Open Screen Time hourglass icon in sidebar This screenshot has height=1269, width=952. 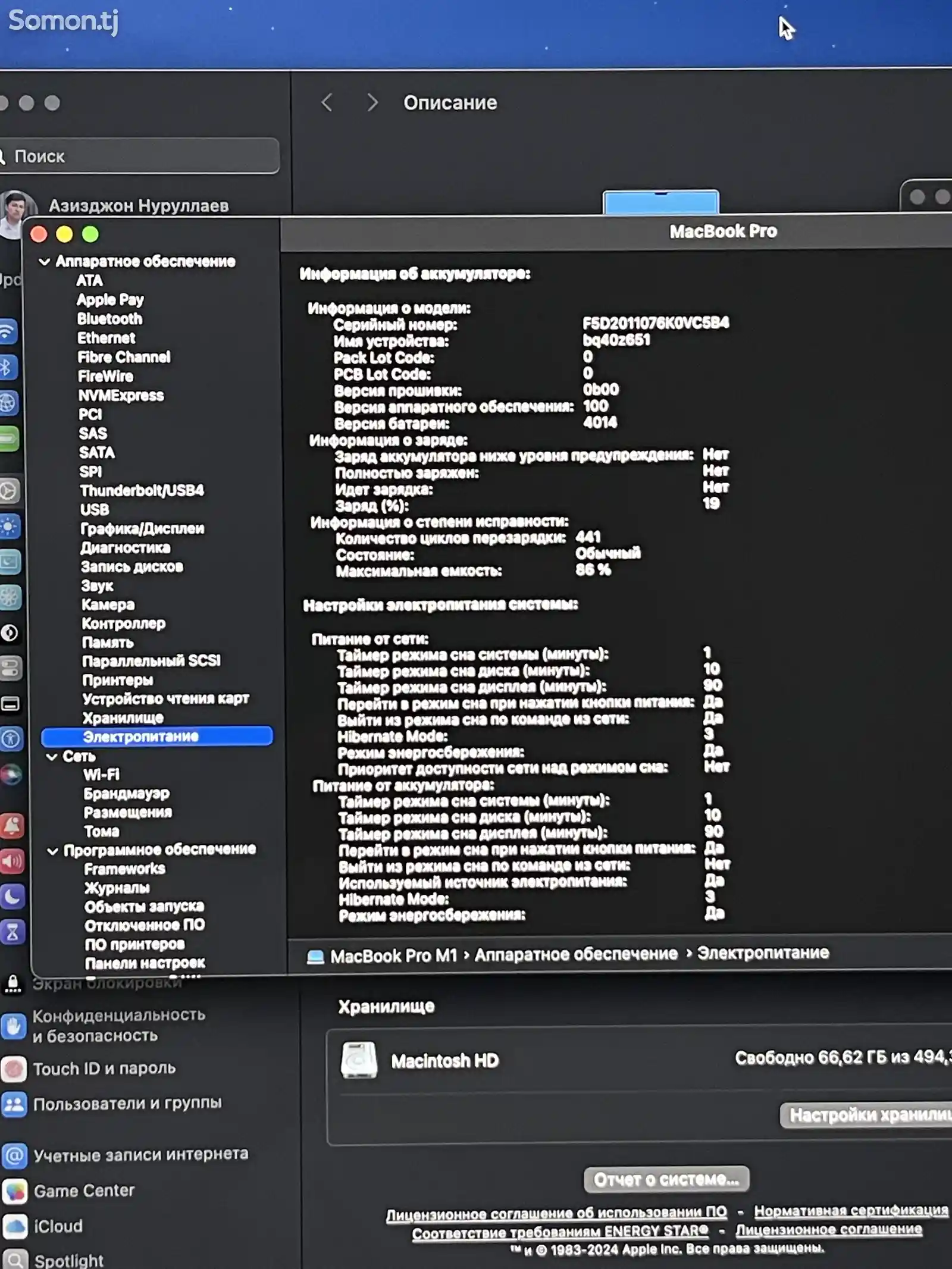[x=12, y=932]
